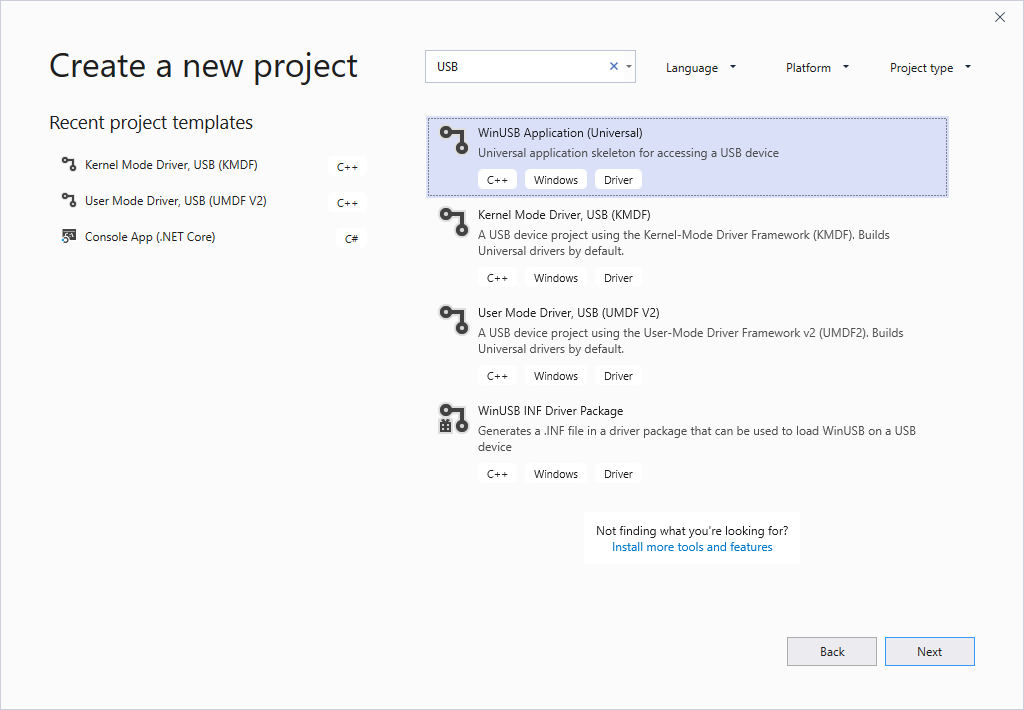
Task: Open the Language filter dropdown
Action: pyautogui.click(x=700, y=67)
